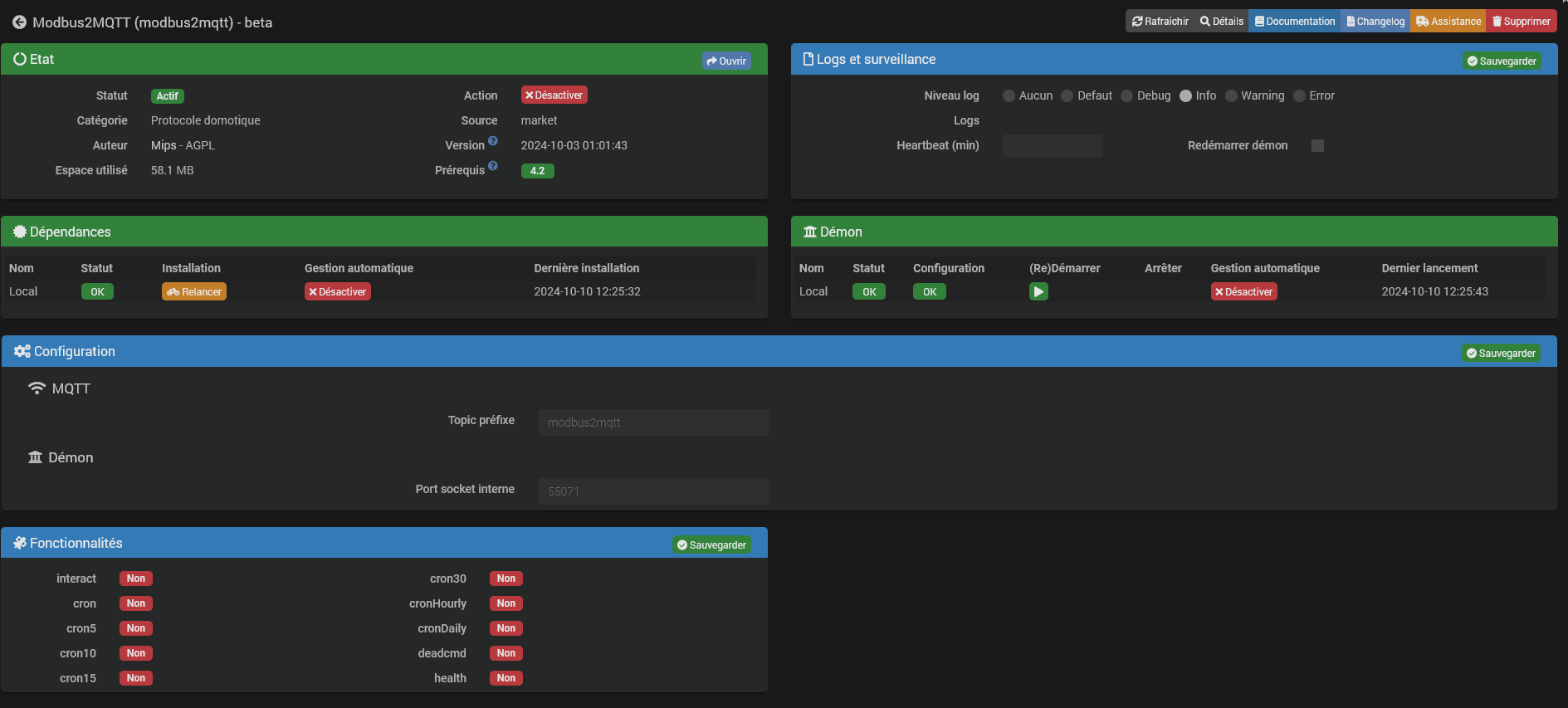Click Ouvrir in the Etat panel
1568x708 pixels.
click(726, 61)
